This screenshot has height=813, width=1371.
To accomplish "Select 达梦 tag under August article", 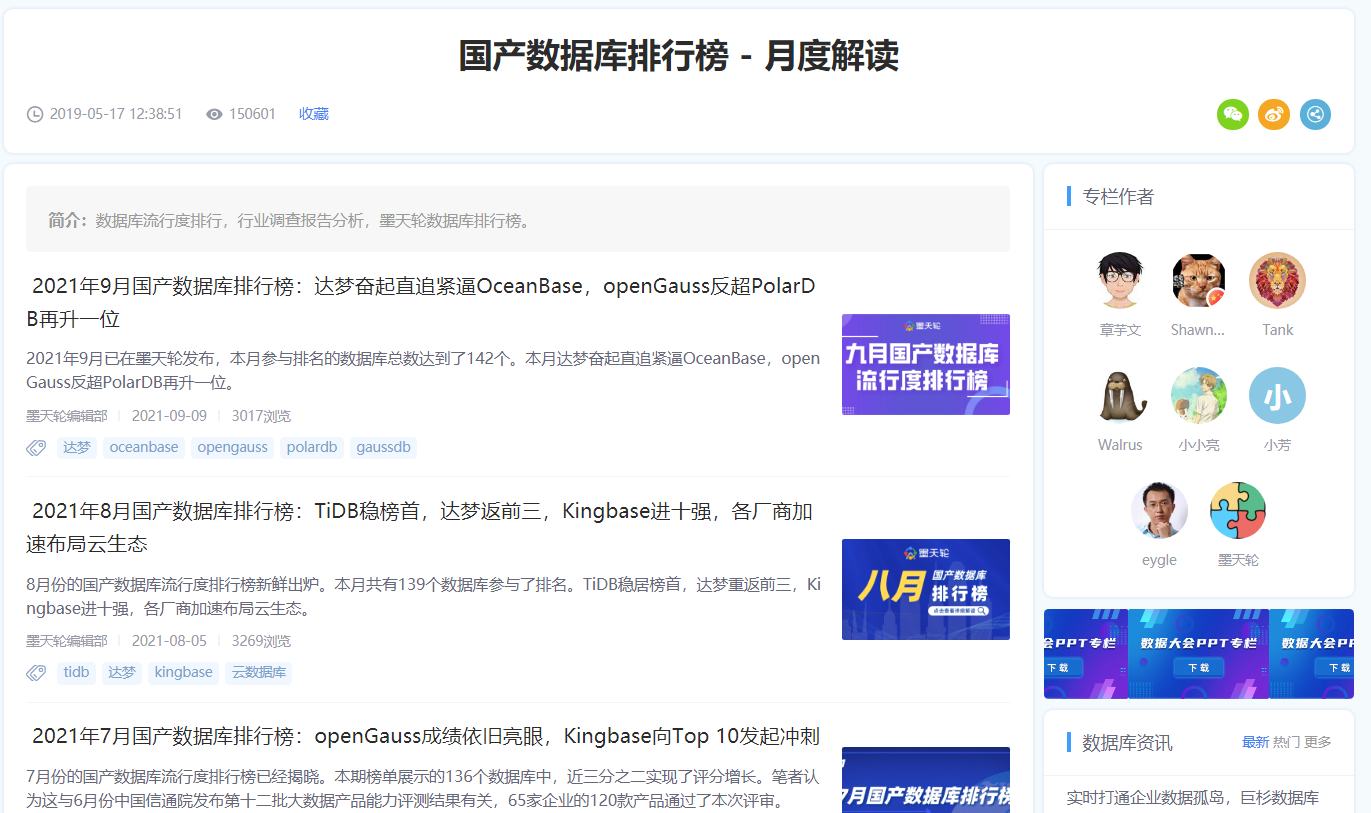I will pos(122,672).
